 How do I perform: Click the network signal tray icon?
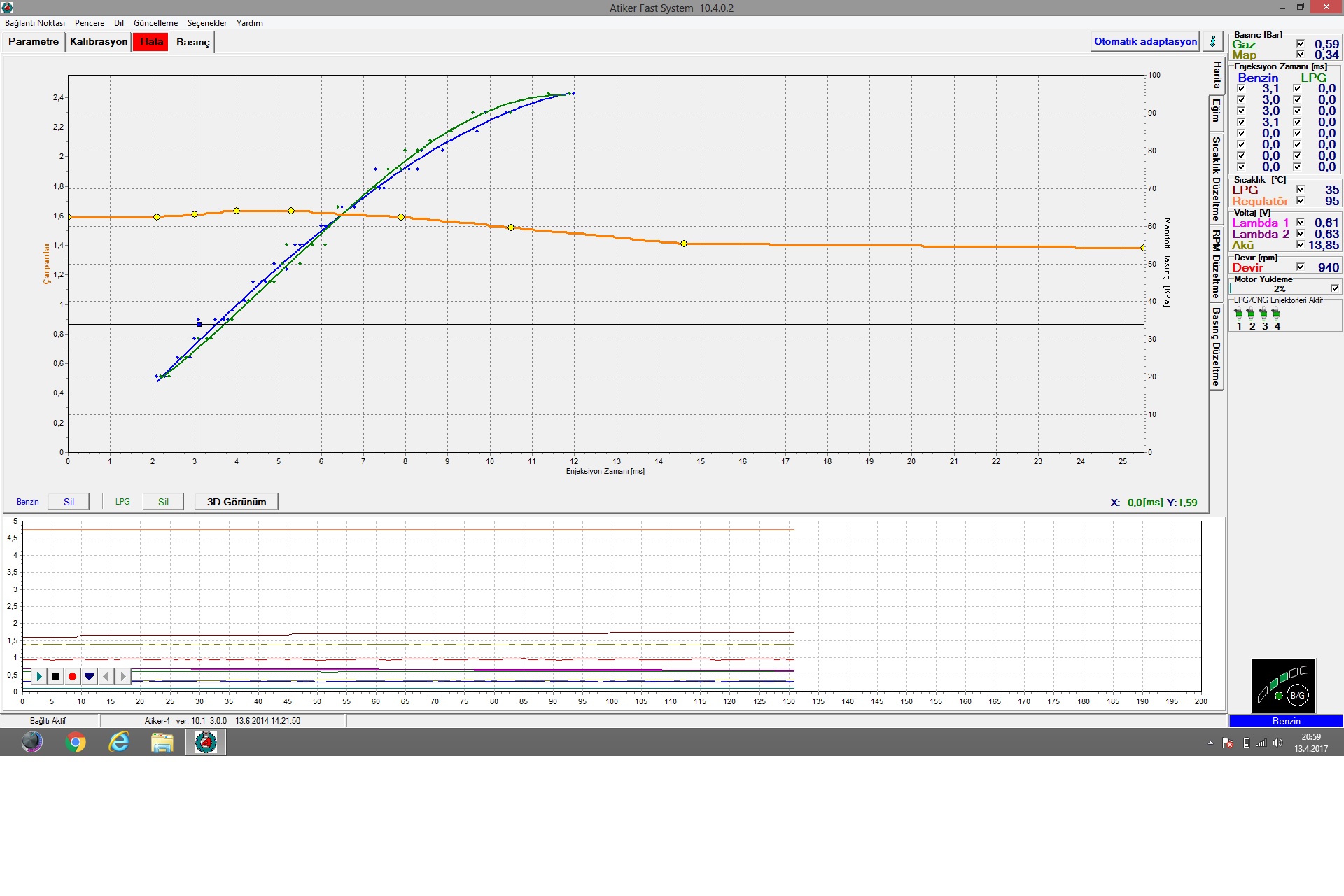click(1261, 743)
